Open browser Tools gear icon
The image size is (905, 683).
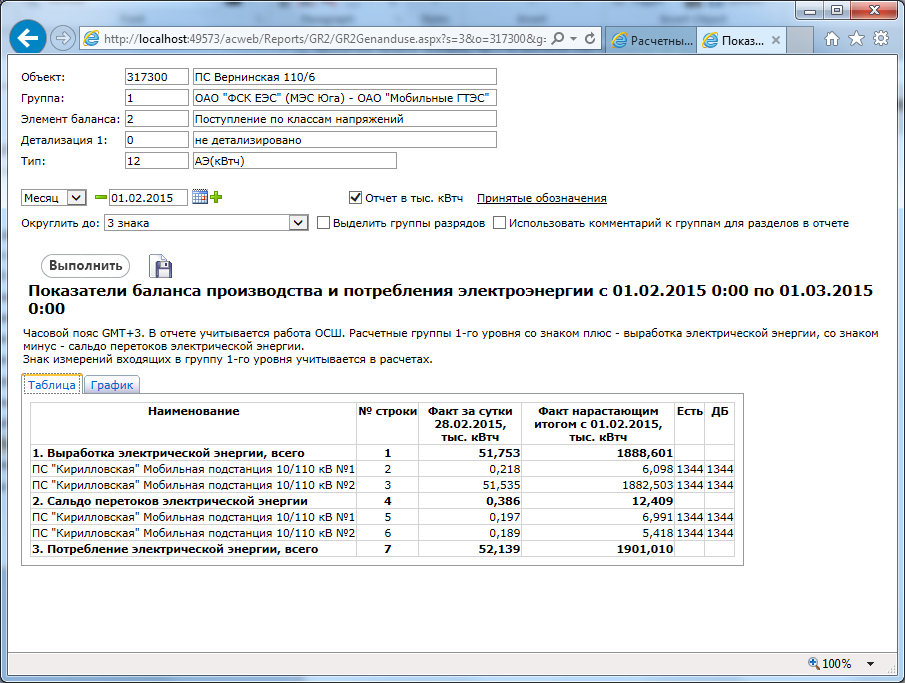point(881,39)
